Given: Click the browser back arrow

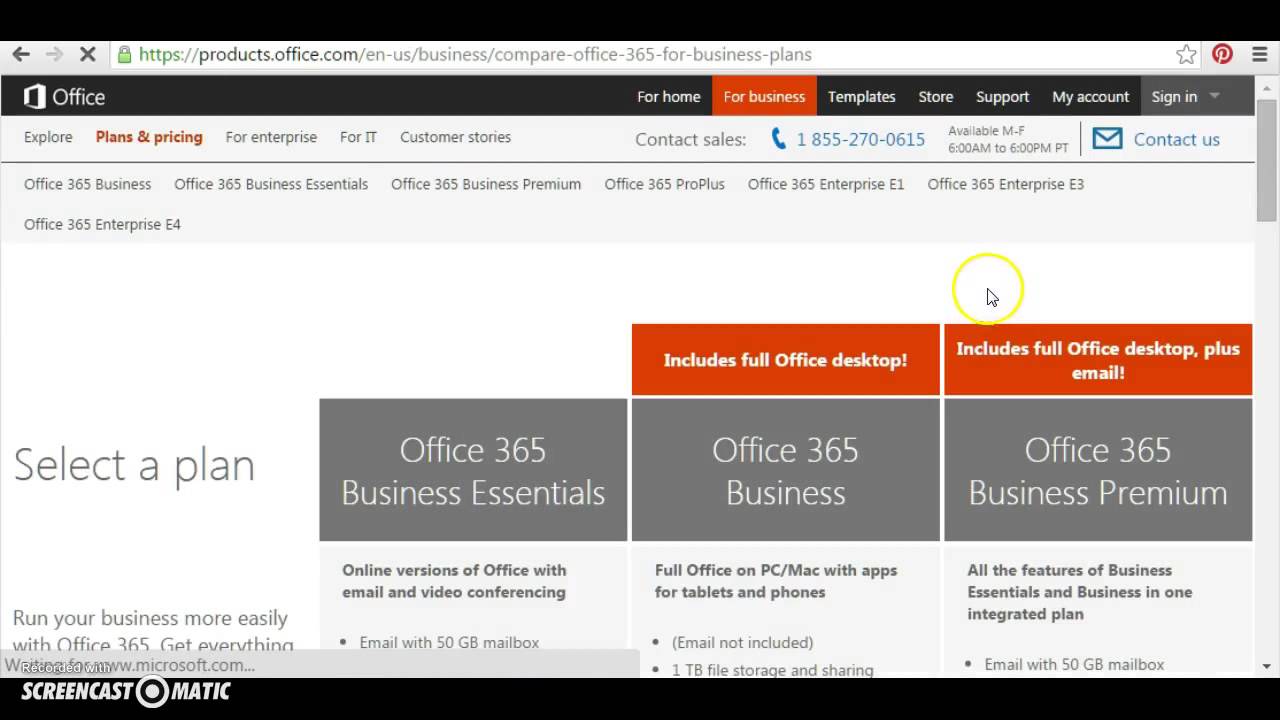Looking at the screenshot, I should click(x=21, y=54).
